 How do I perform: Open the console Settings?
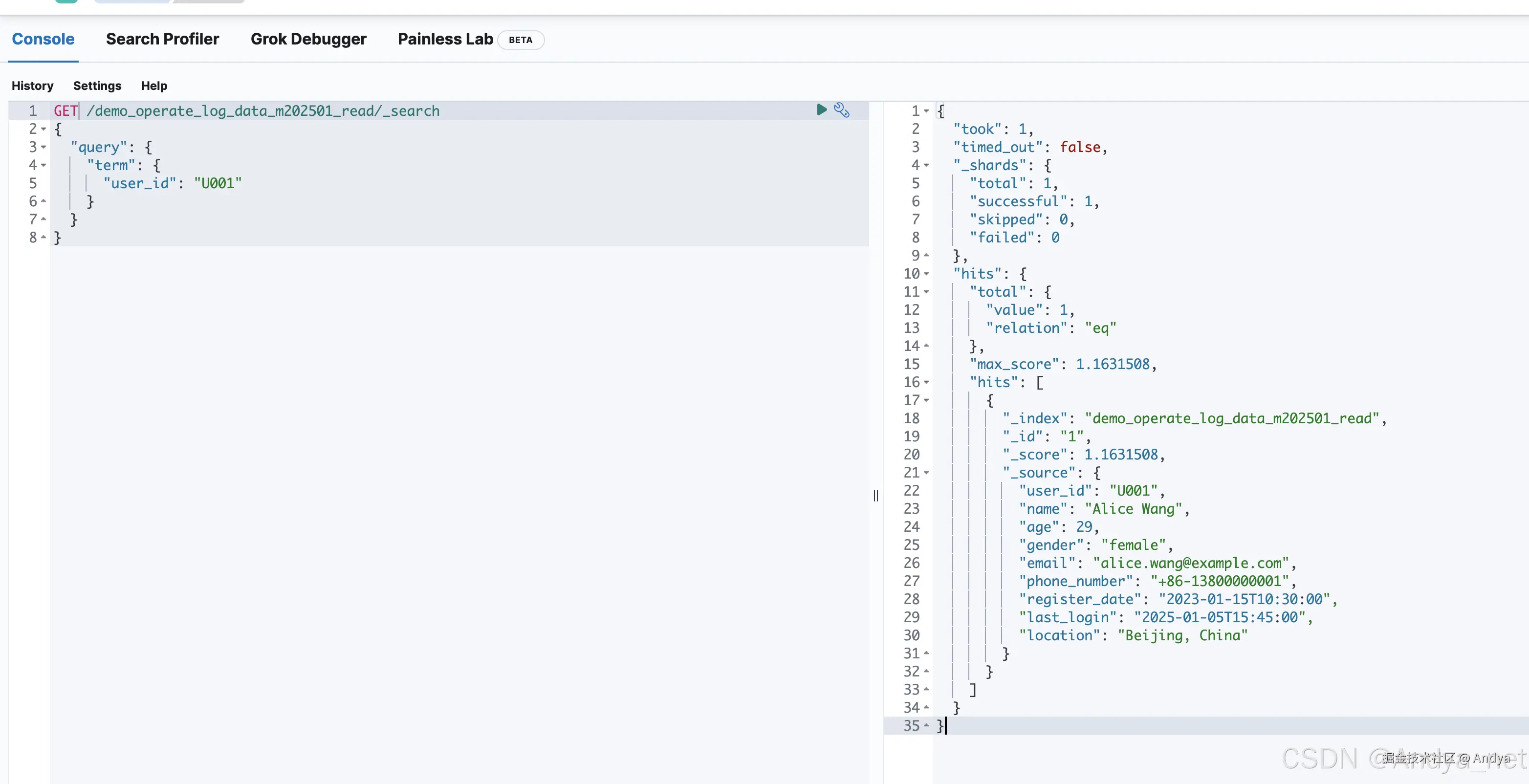coord(97,86)
